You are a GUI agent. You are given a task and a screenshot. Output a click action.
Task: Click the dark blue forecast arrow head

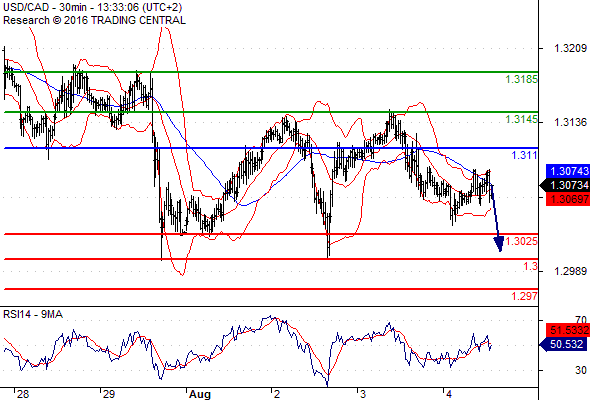coord(499,243)
